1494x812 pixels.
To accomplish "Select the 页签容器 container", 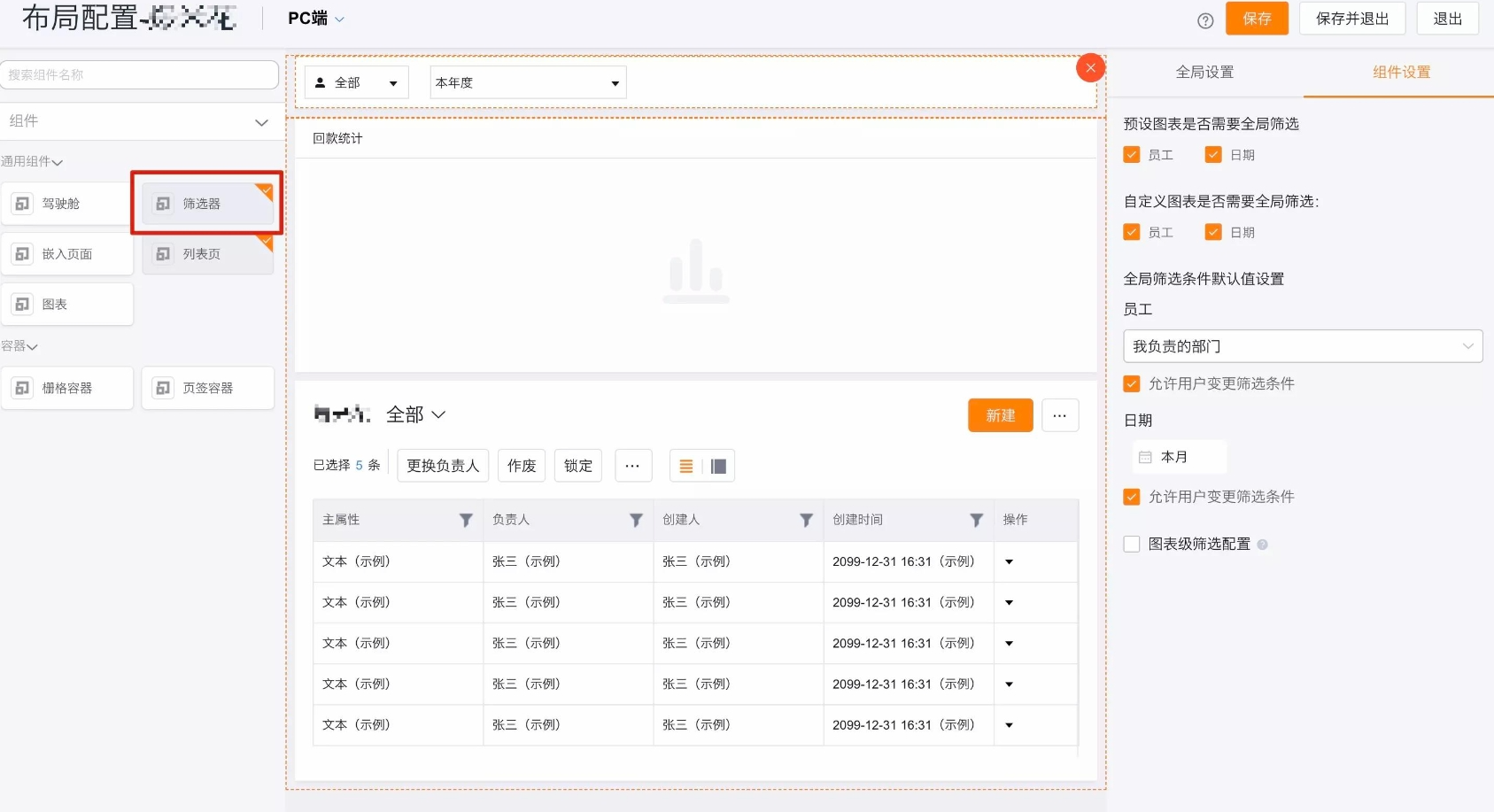I will coord(207,388).
